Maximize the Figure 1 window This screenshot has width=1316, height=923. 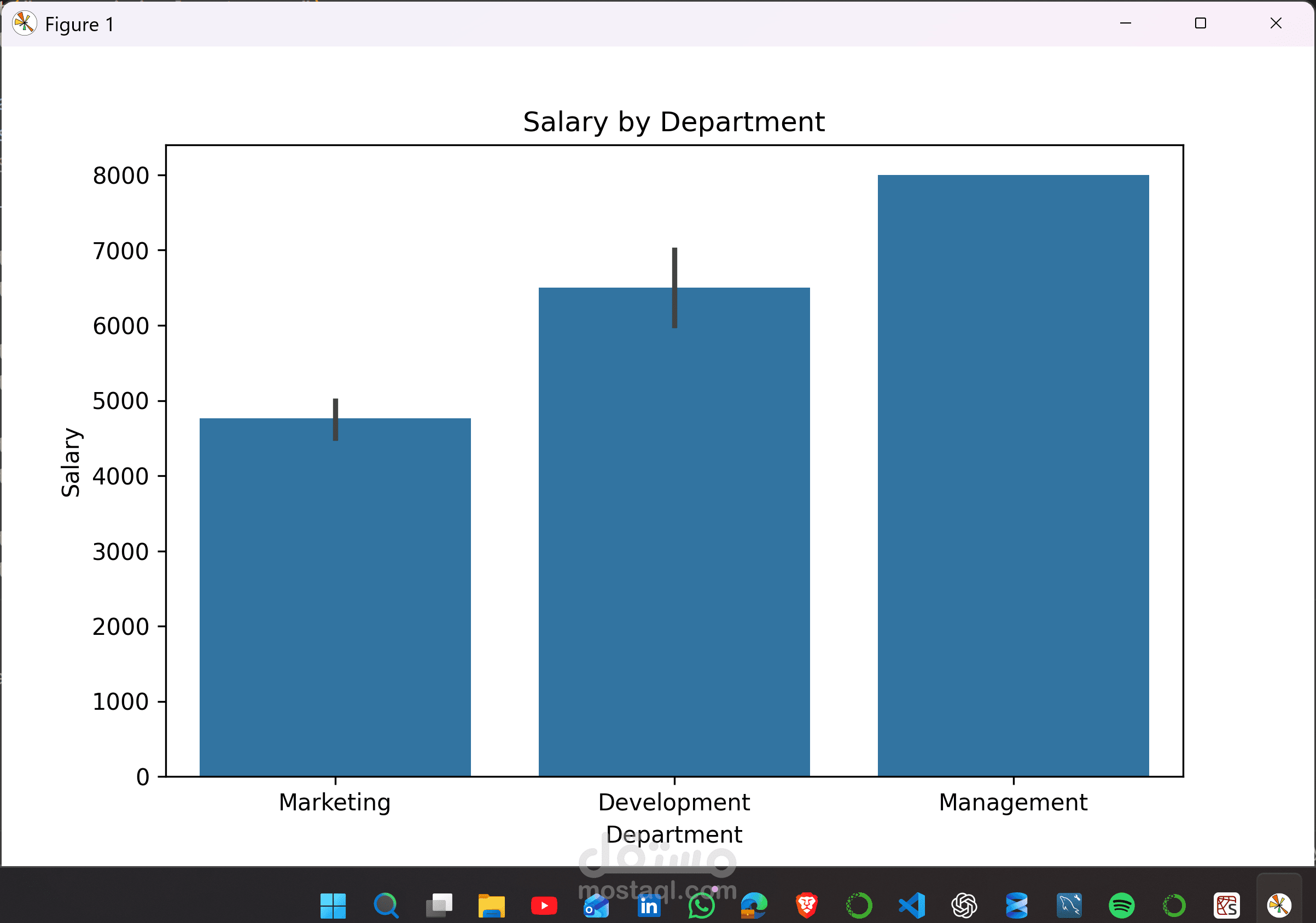coord(1200,24)
